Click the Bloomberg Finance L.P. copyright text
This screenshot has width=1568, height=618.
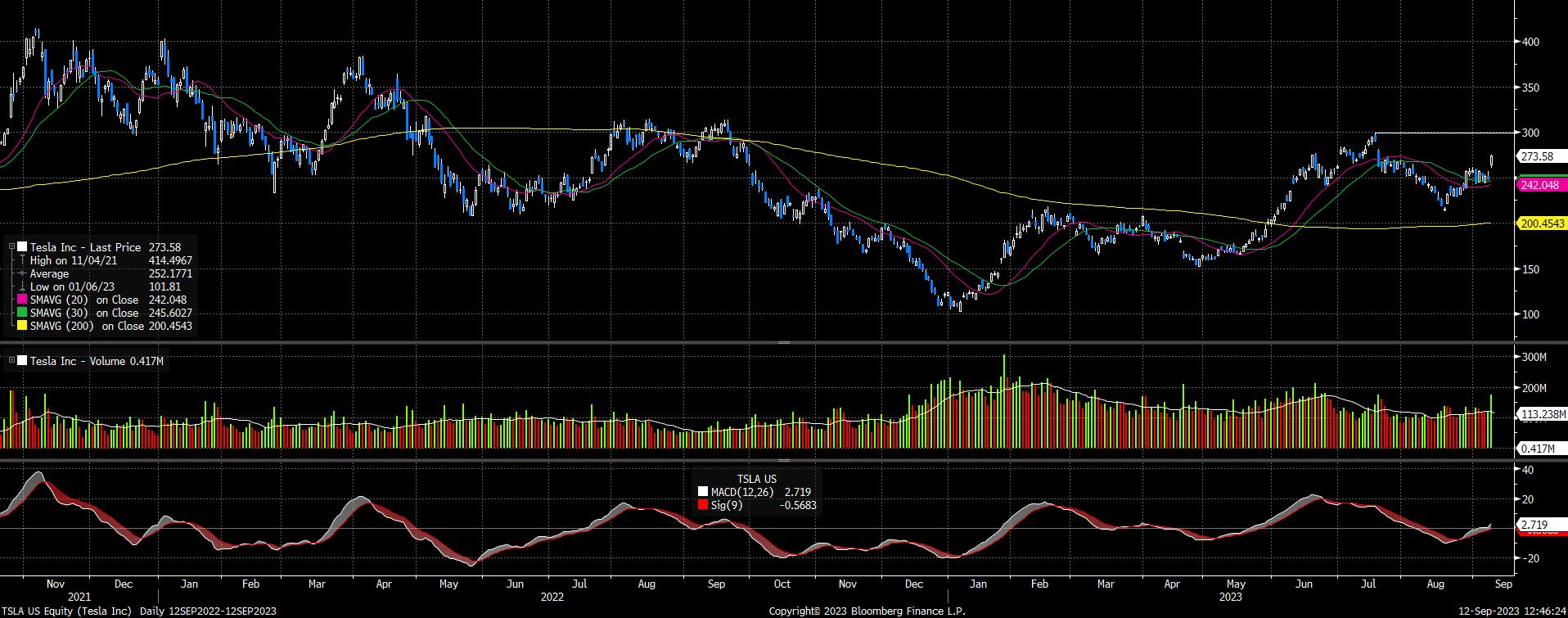pos(867,611)
